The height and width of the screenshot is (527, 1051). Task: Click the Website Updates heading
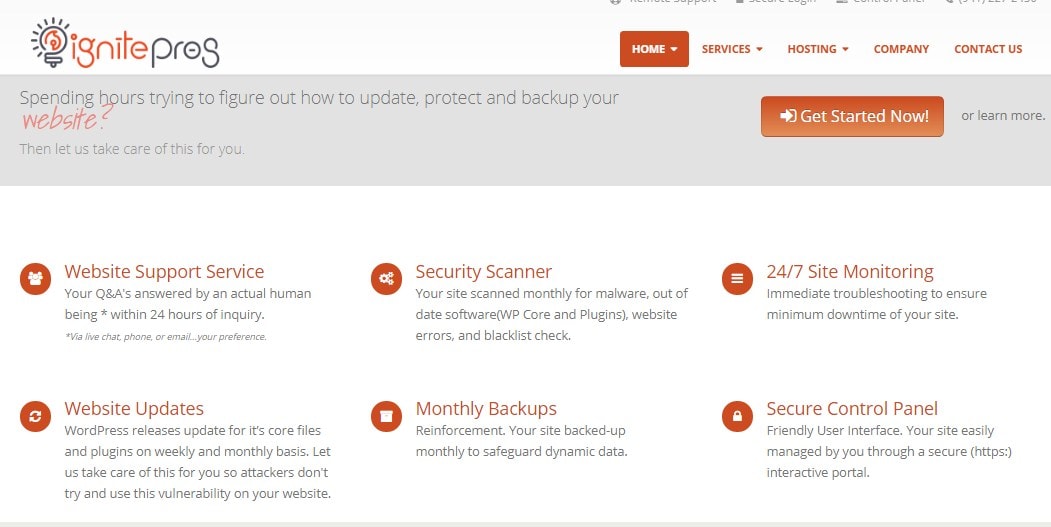pos(134,408)
